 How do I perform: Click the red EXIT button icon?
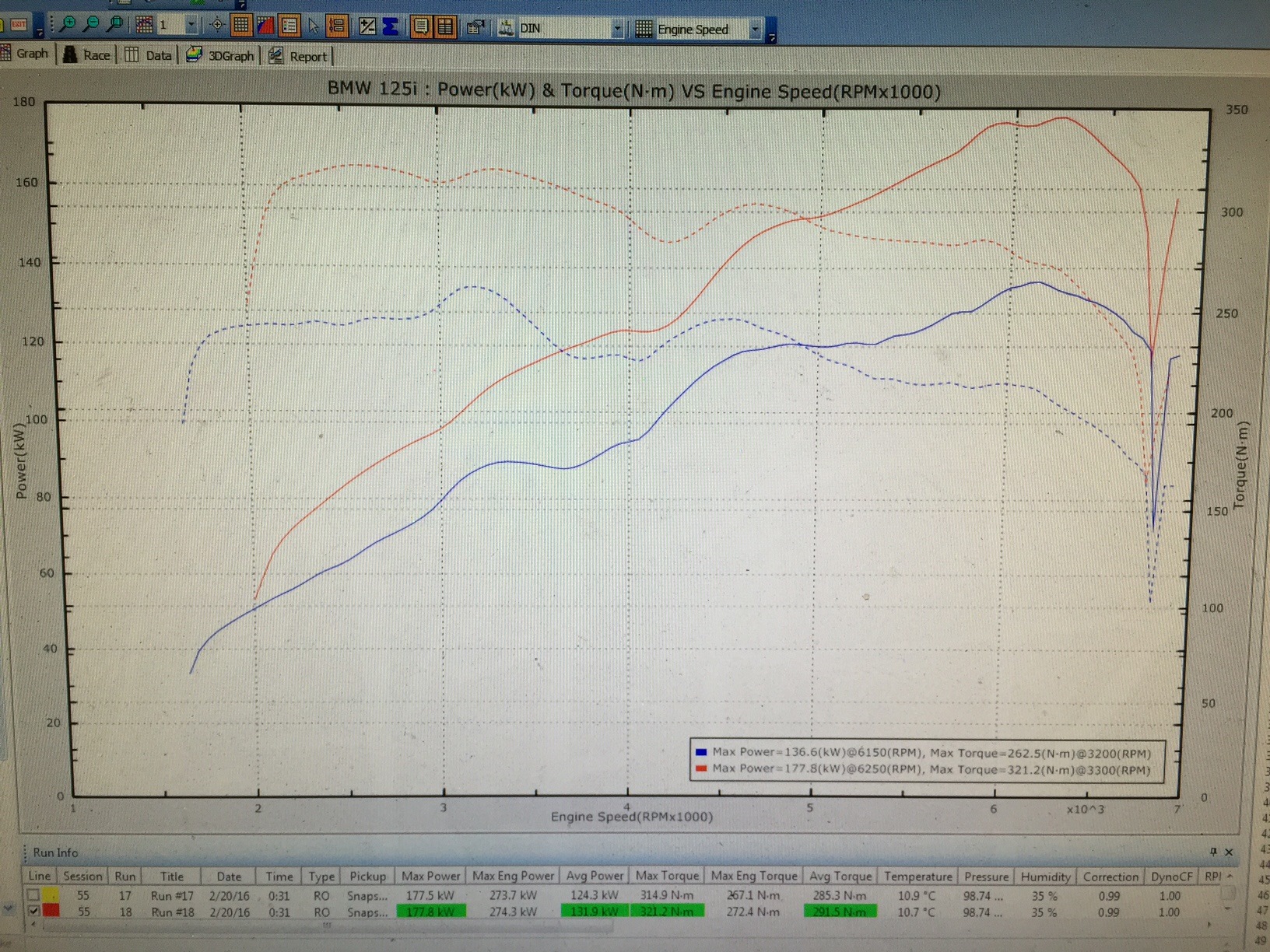(x=17, y=25)
